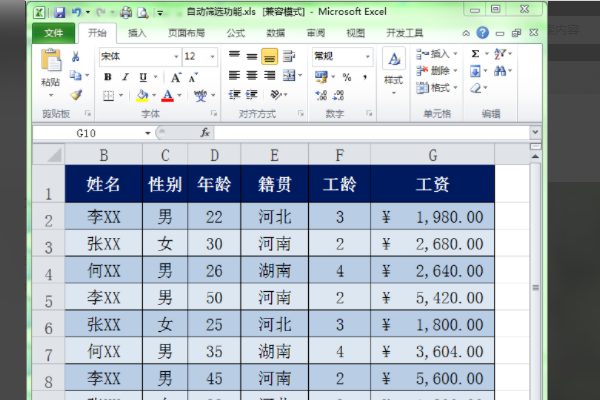Decrease font size with small A icon
This screenshot has height=400, width=600.
click(193, 77)
